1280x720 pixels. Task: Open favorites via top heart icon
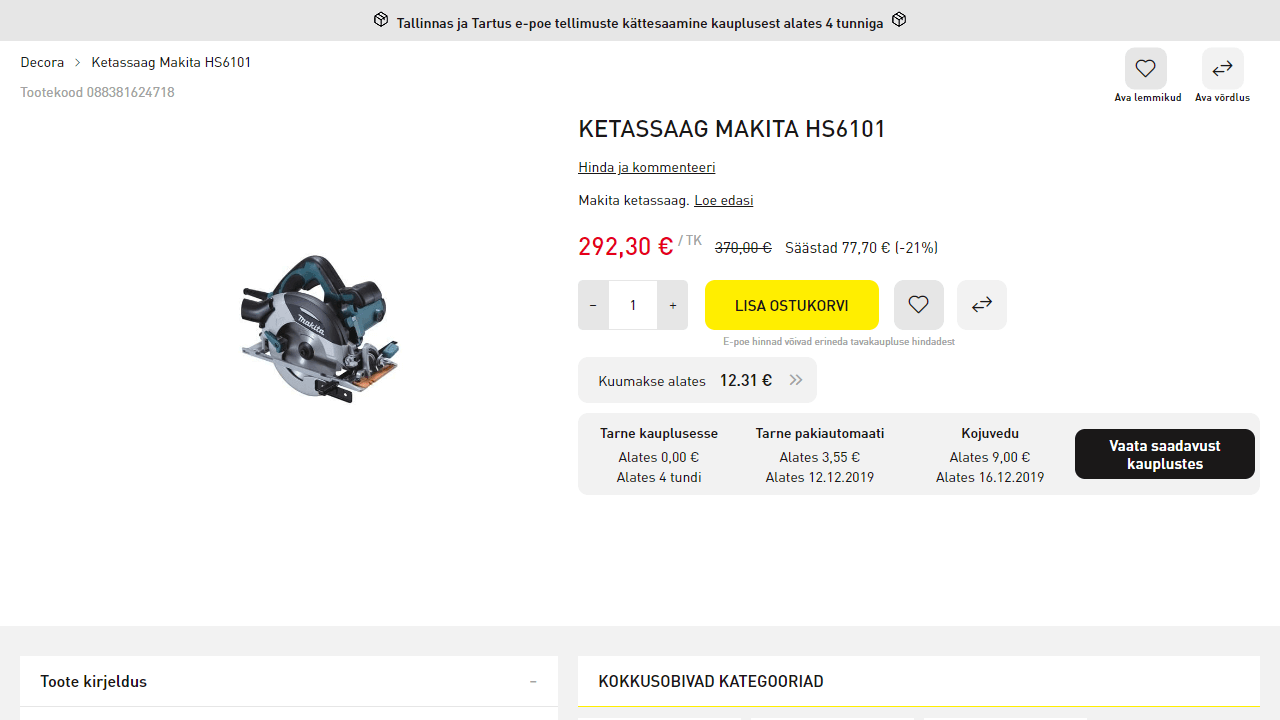(x=1146, y=69)
